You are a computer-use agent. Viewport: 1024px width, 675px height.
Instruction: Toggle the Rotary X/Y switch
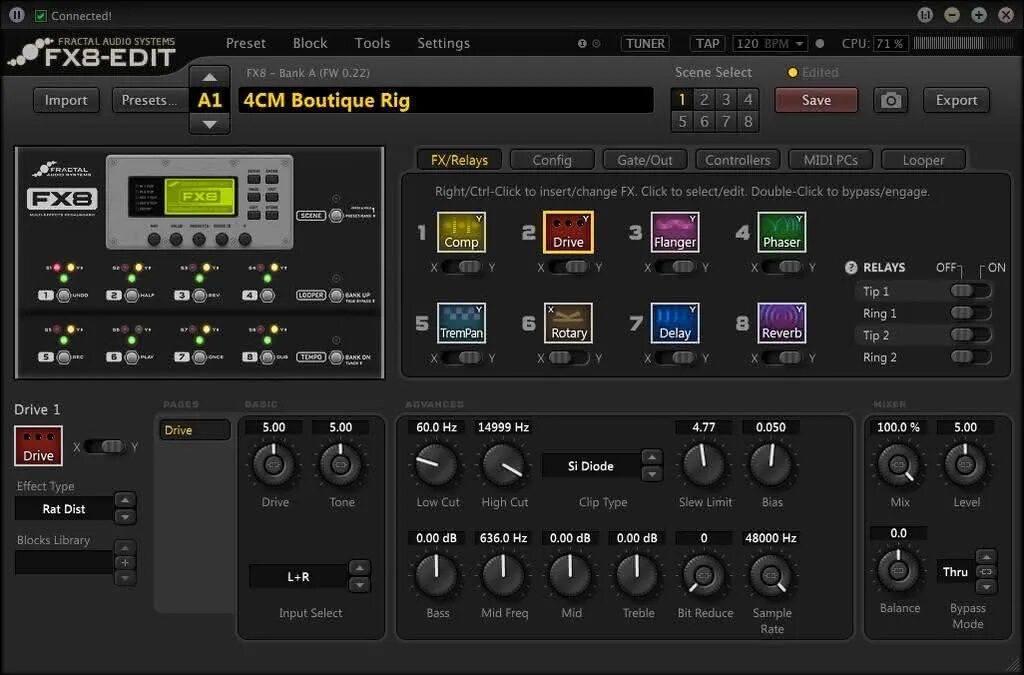pos(568,358)
